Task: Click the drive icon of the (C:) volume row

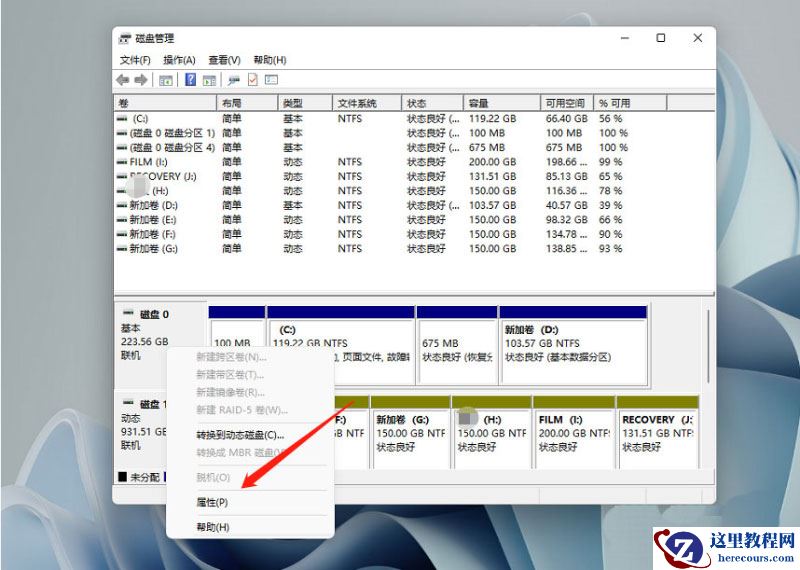Action: tap(122, 118)
